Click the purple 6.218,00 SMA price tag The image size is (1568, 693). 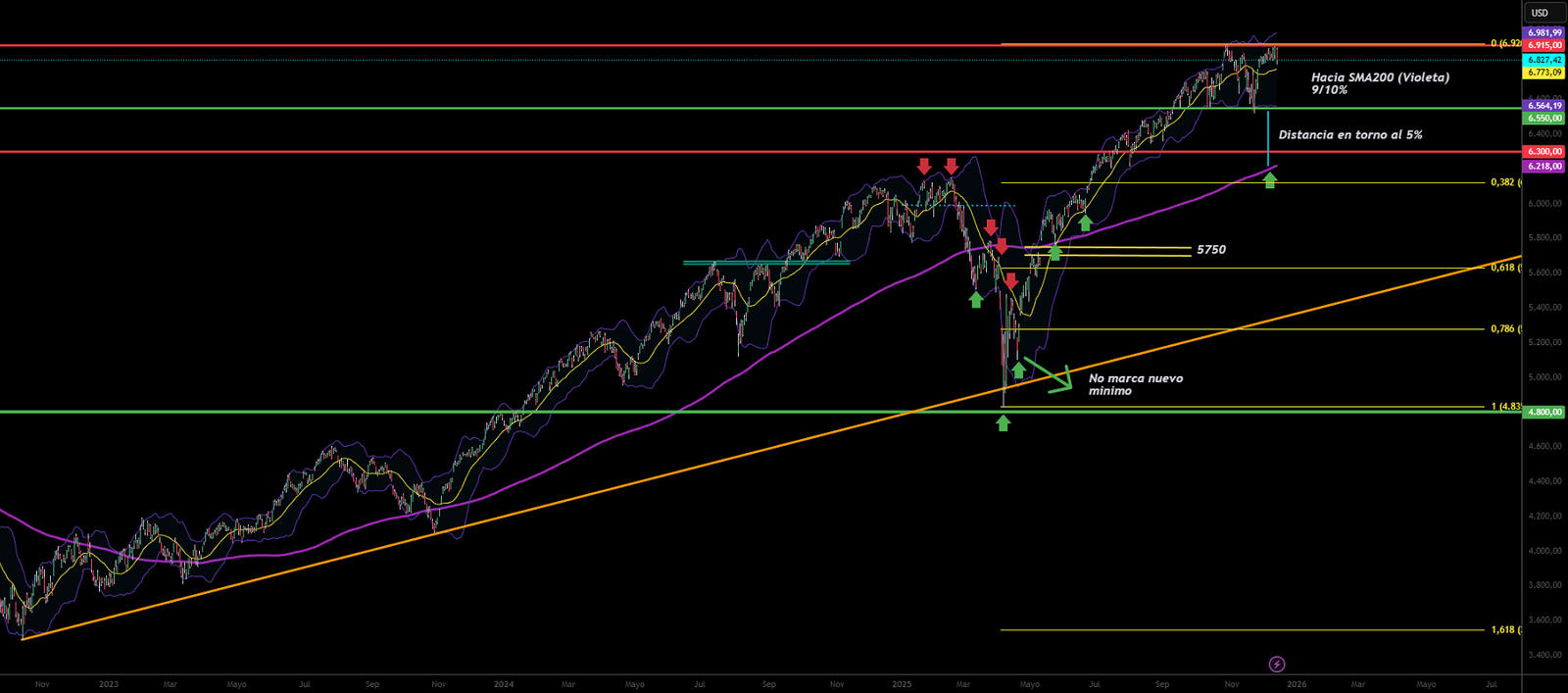click(x=1544, y=167)
